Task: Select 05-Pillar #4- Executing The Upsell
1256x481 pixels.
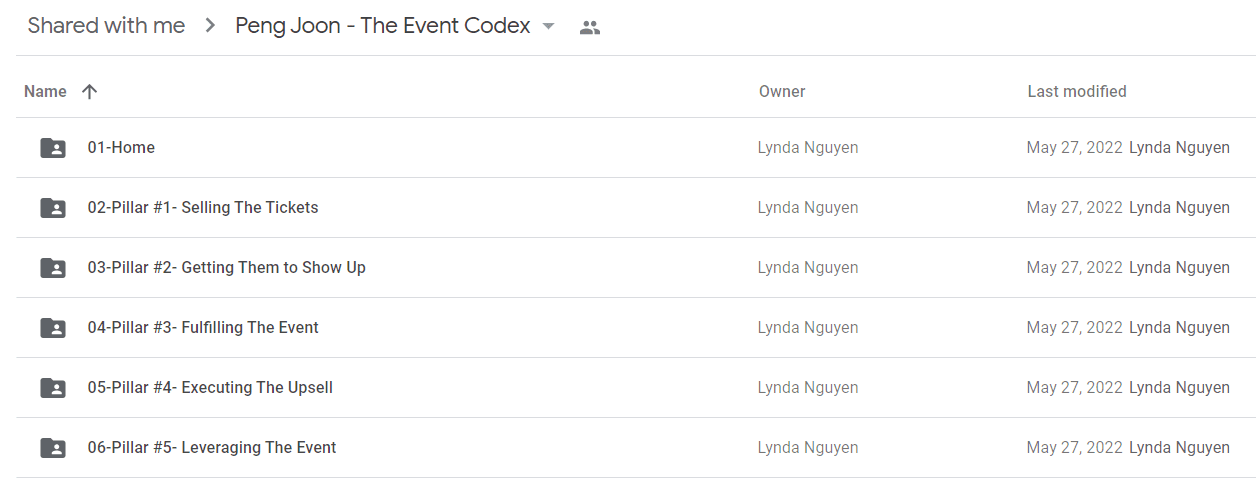Action: [210, 388]
